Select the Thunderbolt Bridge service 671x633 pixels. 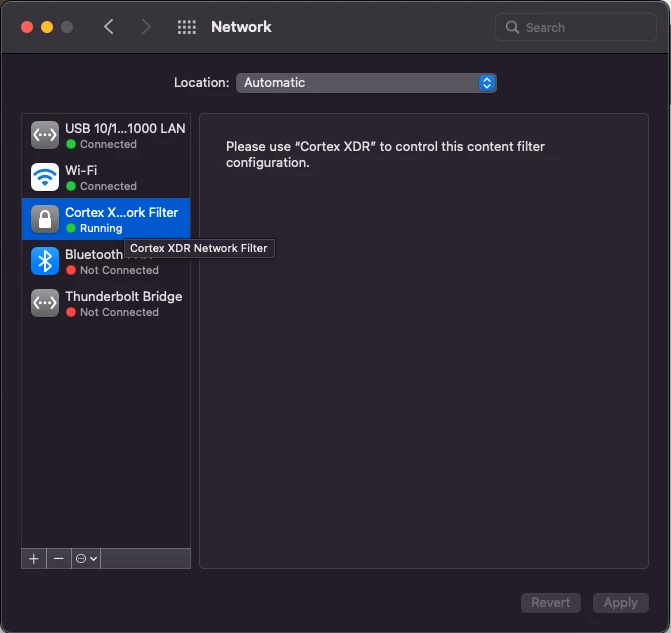[x=106, y=303]
